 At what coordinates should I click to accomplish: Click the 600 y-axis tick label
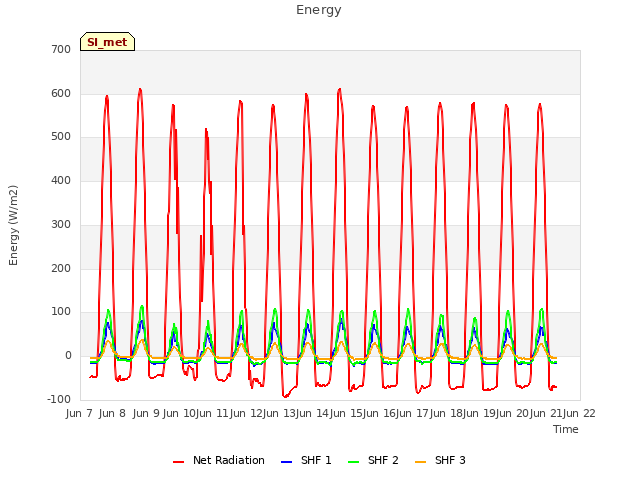61,93
